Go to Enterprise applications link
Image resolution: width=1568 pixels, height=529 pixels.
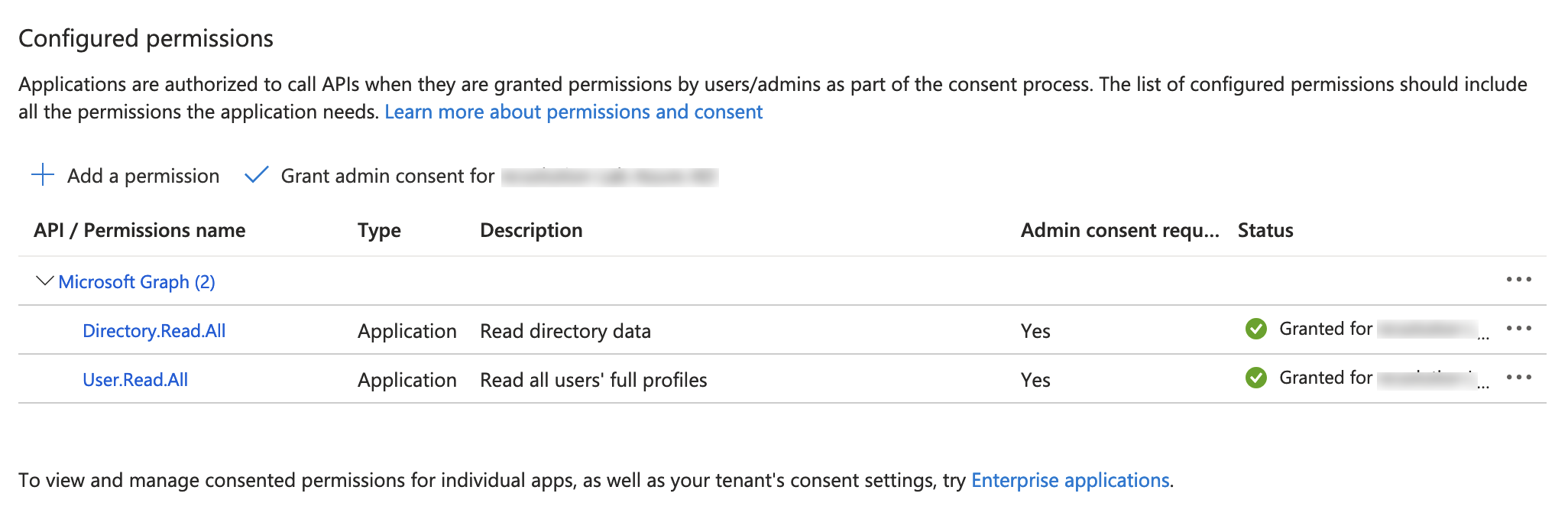(x=1070, y=481)
